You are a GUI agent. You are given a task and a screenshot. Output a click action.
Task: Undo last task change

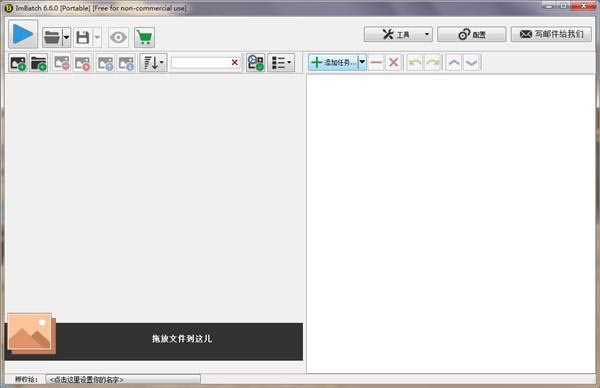point(415,62)
